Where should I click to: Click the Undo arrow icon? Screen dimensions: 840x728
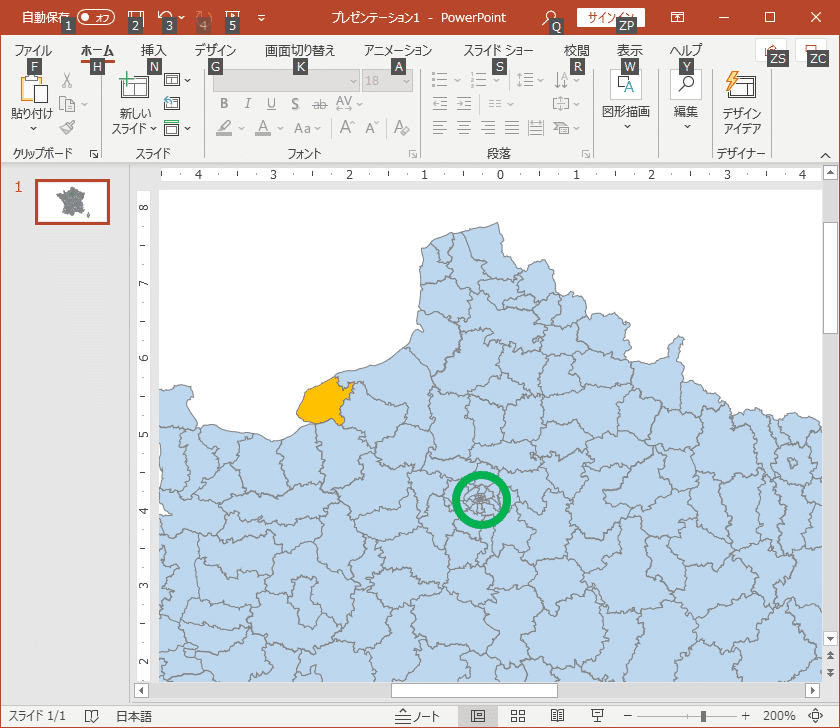pos(166,18)
